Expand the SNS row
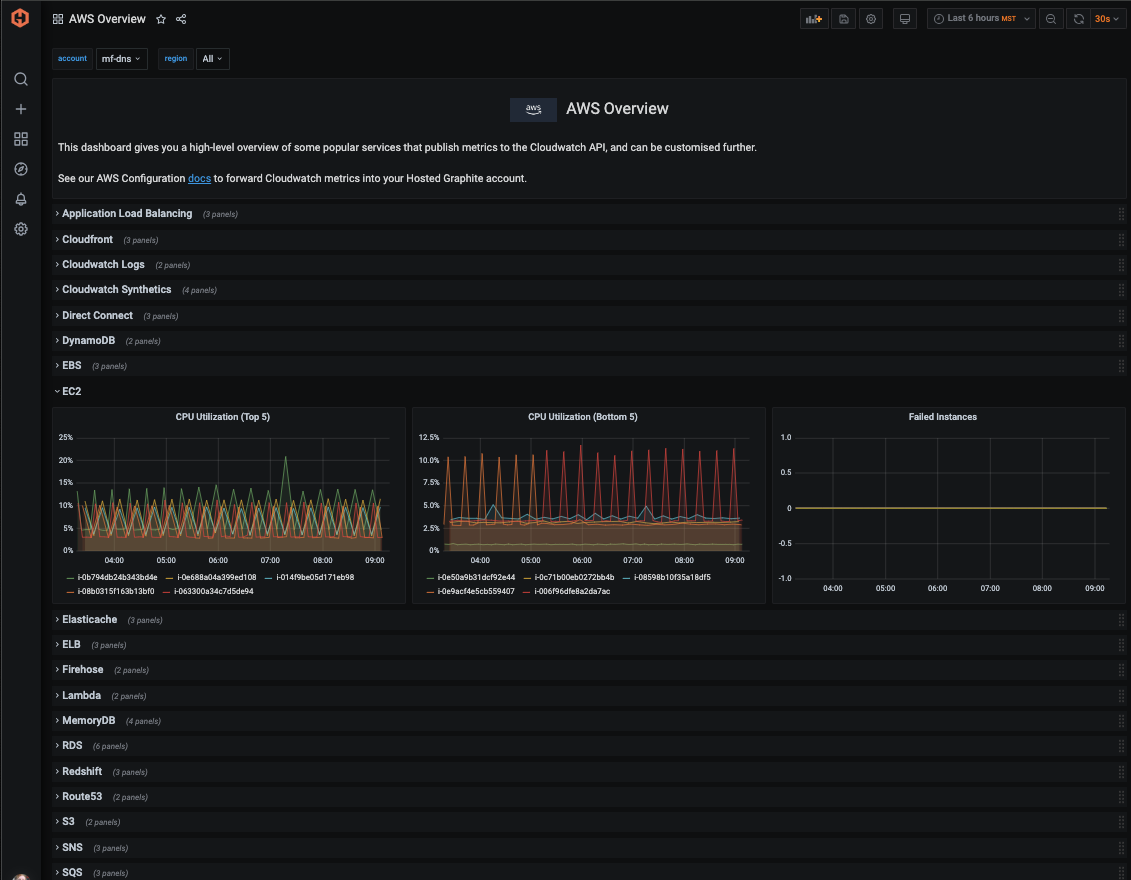1131x880 pixels. [72, 848]
